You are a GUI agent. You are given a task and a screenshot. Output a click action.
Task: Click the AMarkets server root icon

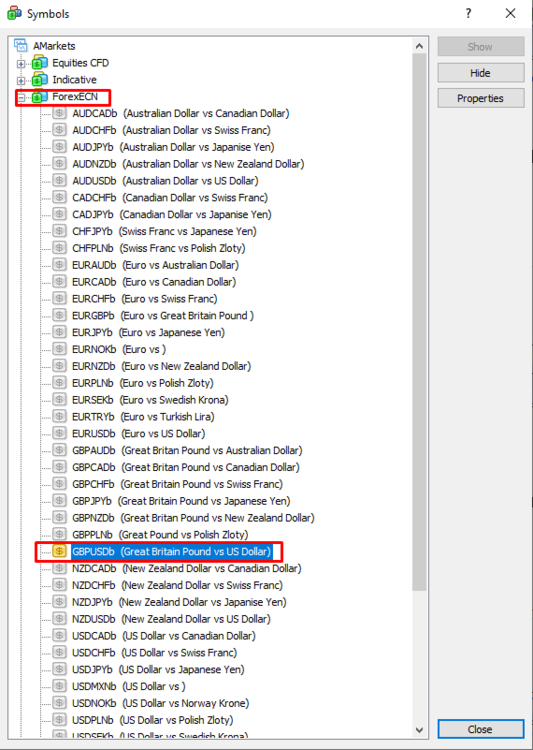click(21, 45)
